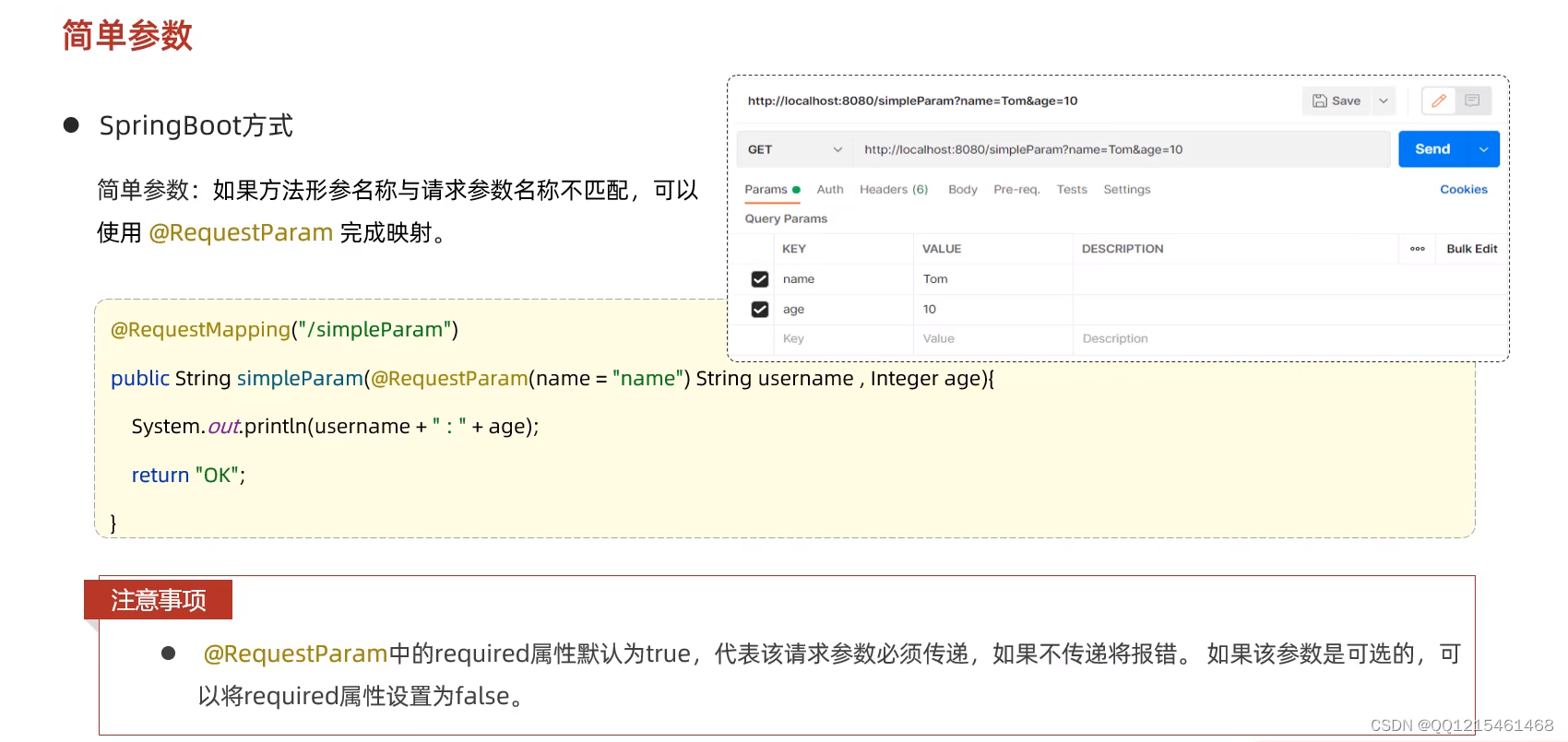This screenshot has height=742, width=1568.
Task: Click the 'name' key cell
Action: (x=843, y=279)
